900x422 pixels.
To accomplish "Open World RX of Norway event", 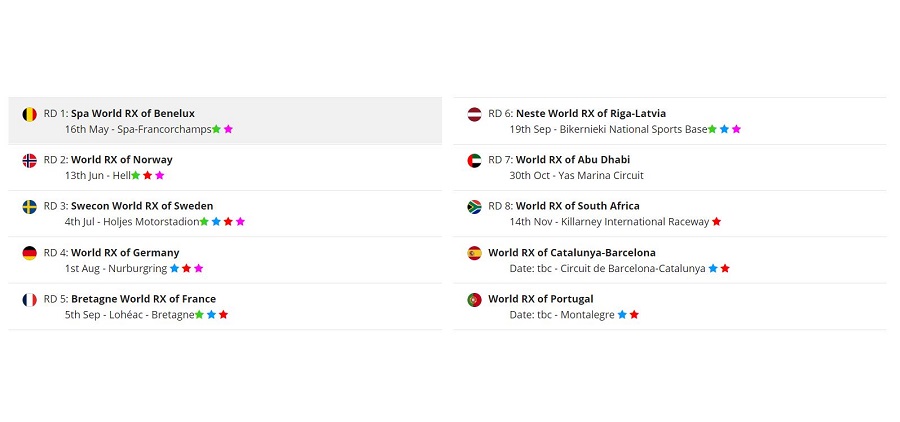I will point(121,159).
